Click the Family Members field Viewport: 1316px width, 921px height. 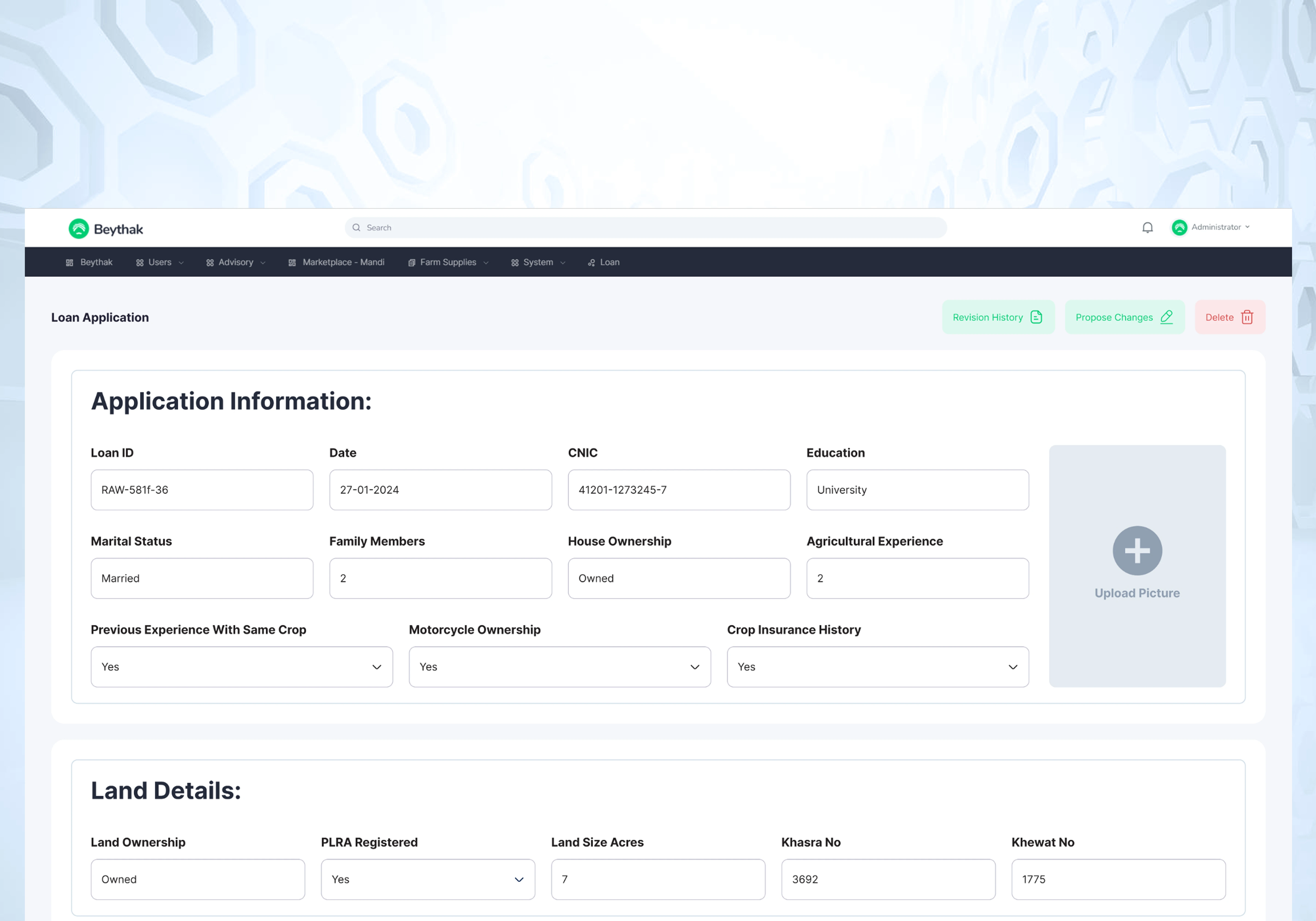(440, 578)
